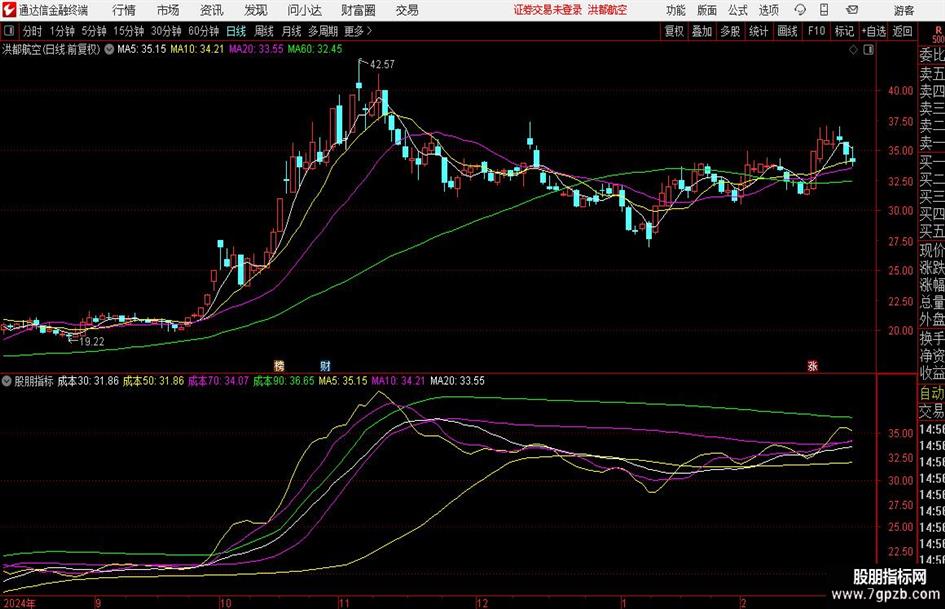Click the 叠加 toolbar button
The width and height of the screenshot is (945, 609).
point(702,31)
